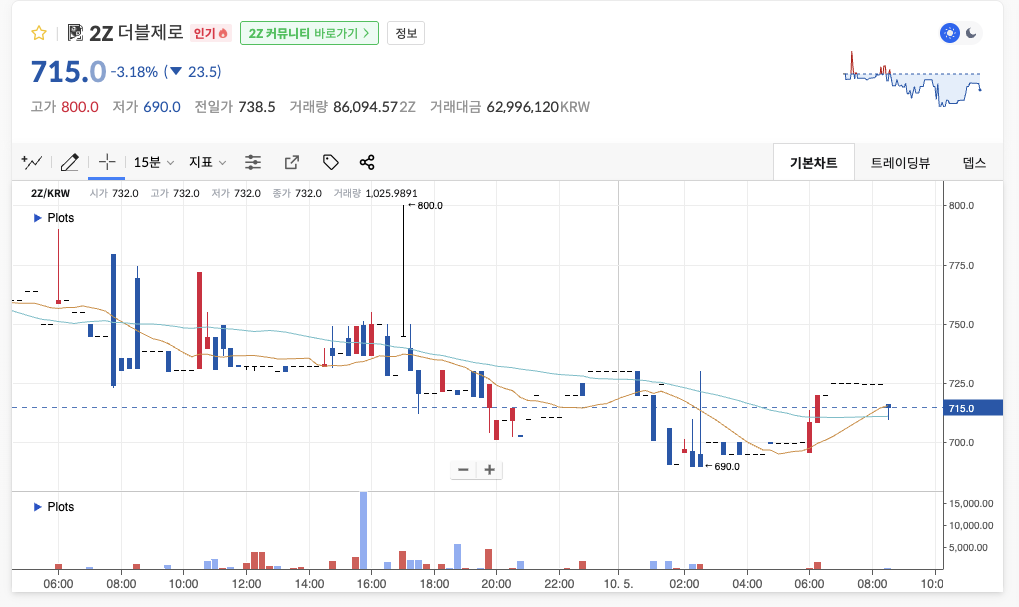Open chart settings sliders icon

(253, 162)
